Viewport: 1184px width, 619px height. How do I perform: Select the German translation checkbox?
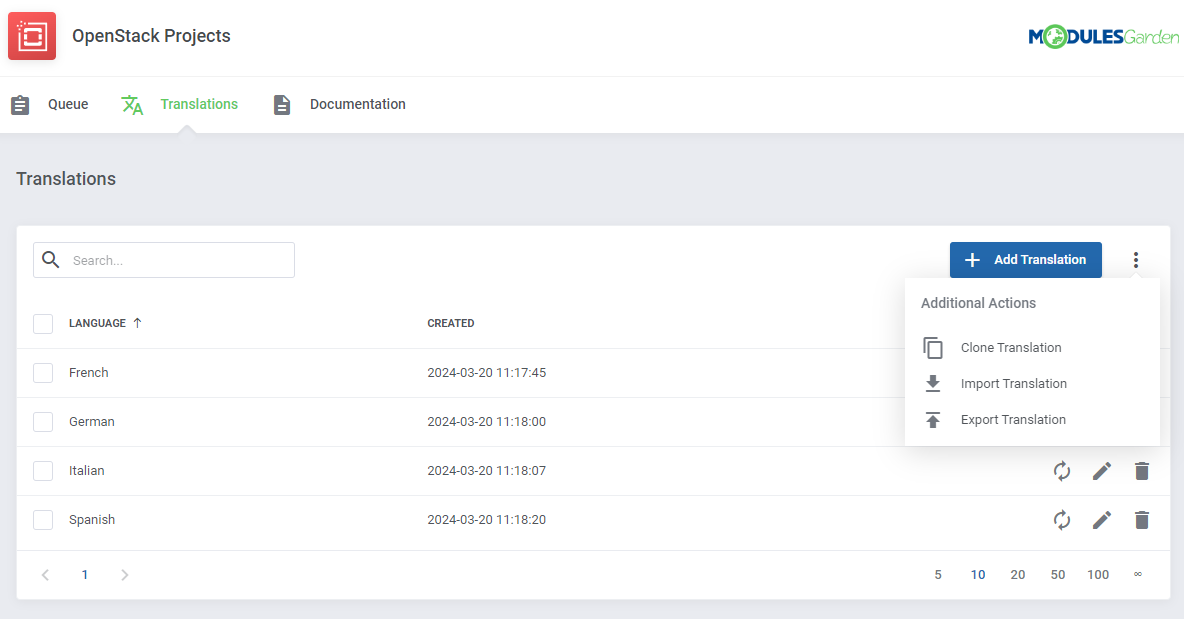pyautogui.click(x=43, y=421)
